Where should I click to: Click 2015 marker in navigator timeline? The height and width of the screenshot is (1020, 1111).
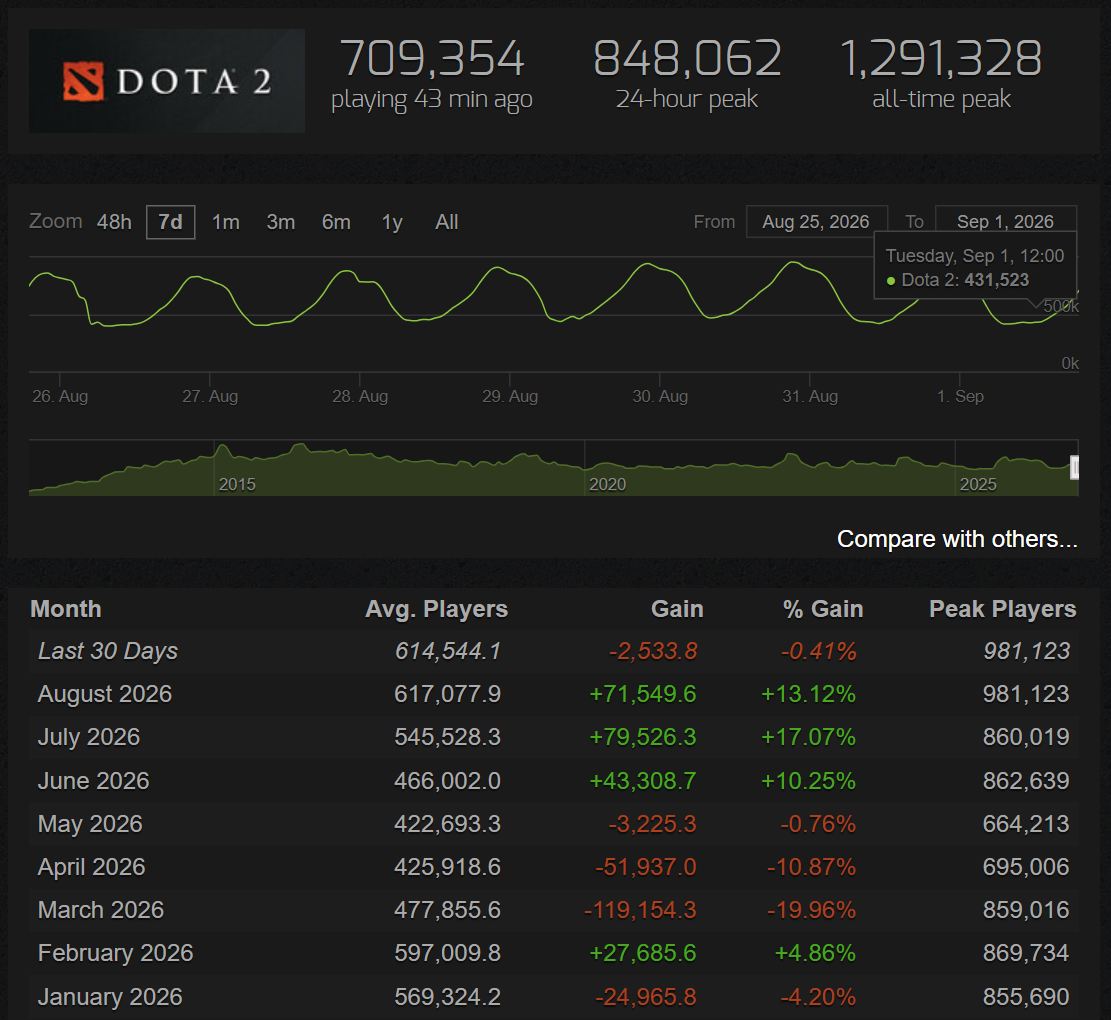pos(237,484)
